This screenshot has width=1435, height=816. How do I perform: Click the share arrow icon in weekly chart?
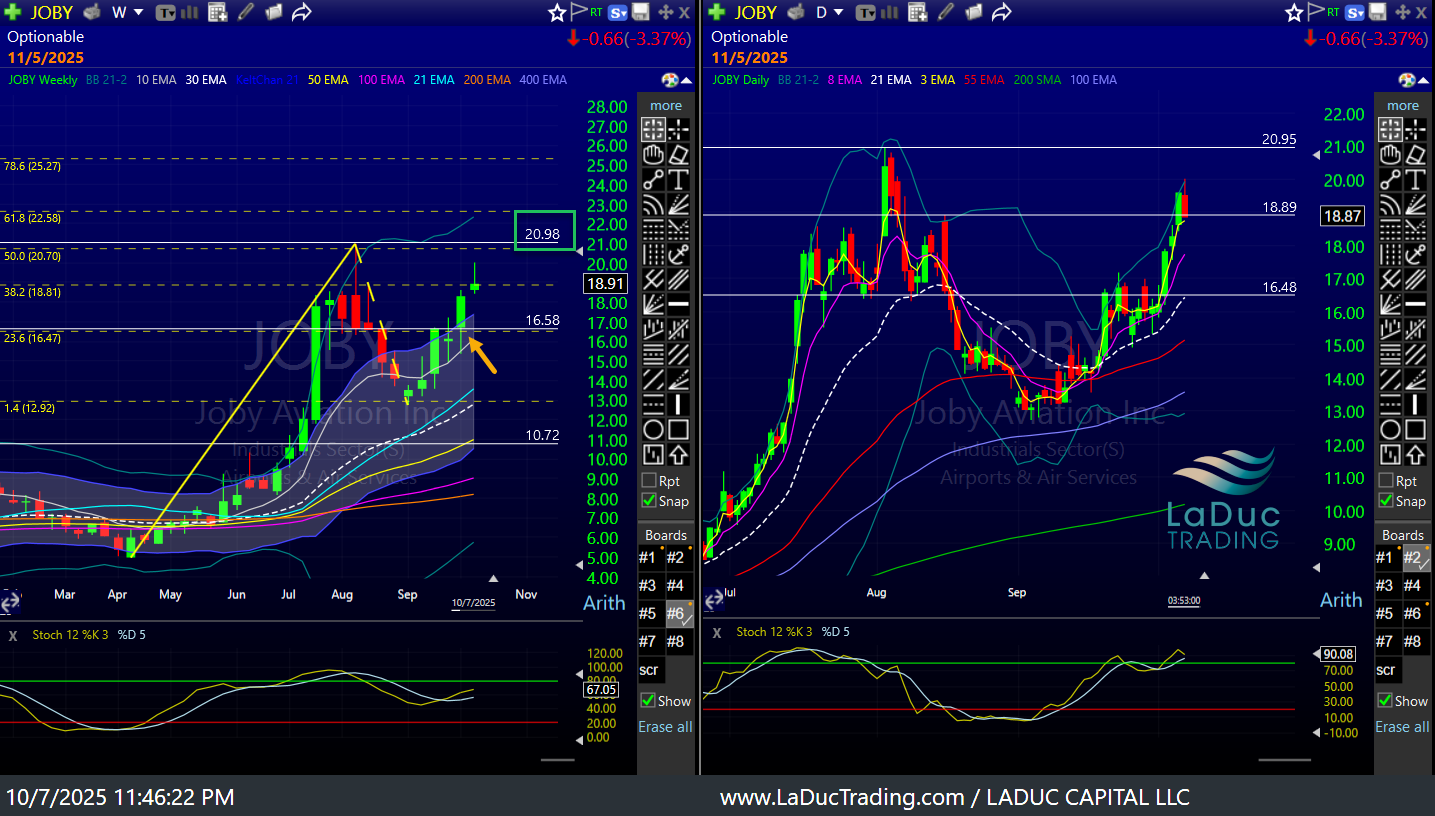pyautogui.click(x=301, y=12)
